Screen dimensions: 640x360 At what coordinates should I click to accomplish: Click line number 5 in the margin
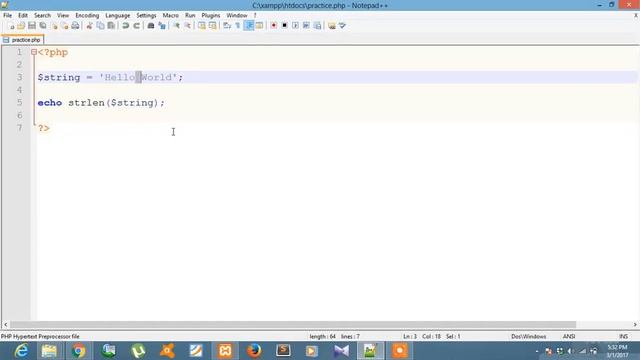(x=19, y=102)
